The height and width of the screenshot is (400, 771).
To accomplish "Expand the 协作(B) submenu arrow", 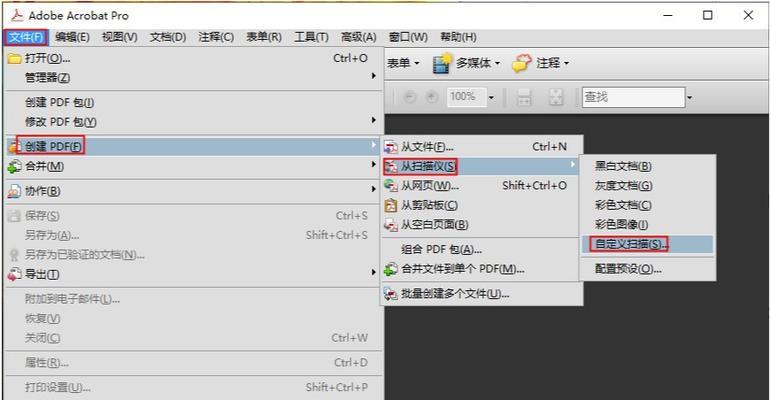I will pyautogui.click(x=373, y=189).
